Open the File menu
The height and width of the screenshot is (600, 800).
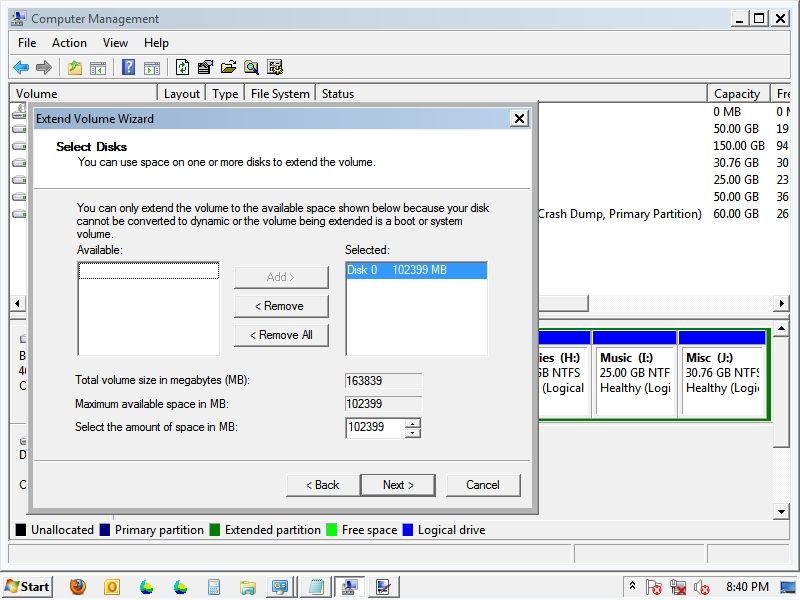pos(27,43)
